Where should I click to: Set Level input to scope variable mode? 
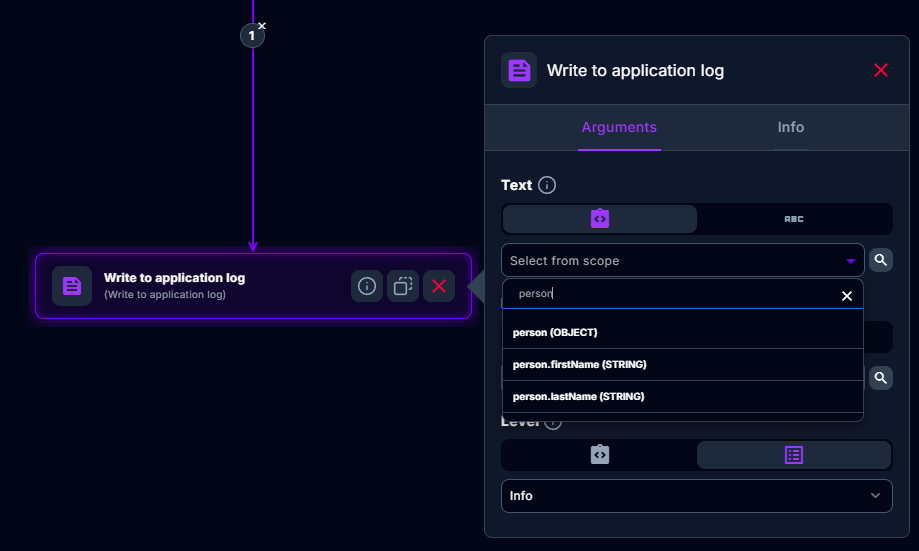pos(599,454)
